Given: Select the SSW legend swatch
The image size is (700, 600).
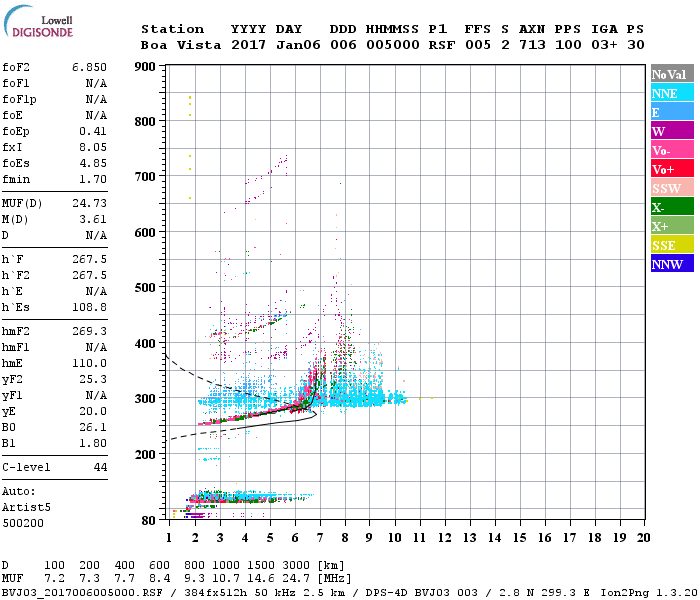Looking at the screenshot, I should pos(672,188).
